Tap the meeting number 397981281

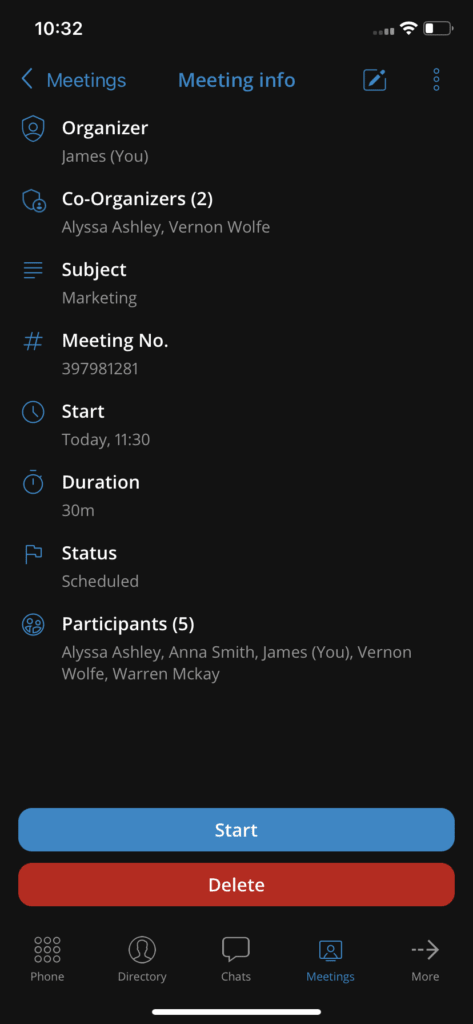(x=100, y=368)
